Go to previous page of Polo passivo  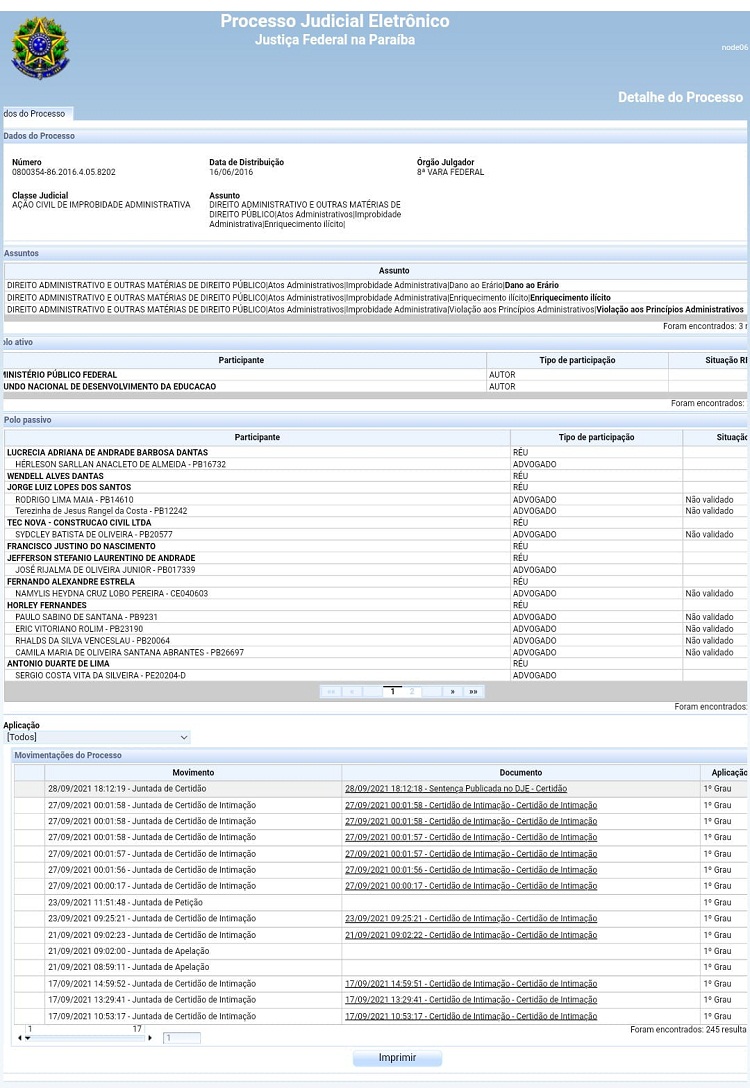352,691
